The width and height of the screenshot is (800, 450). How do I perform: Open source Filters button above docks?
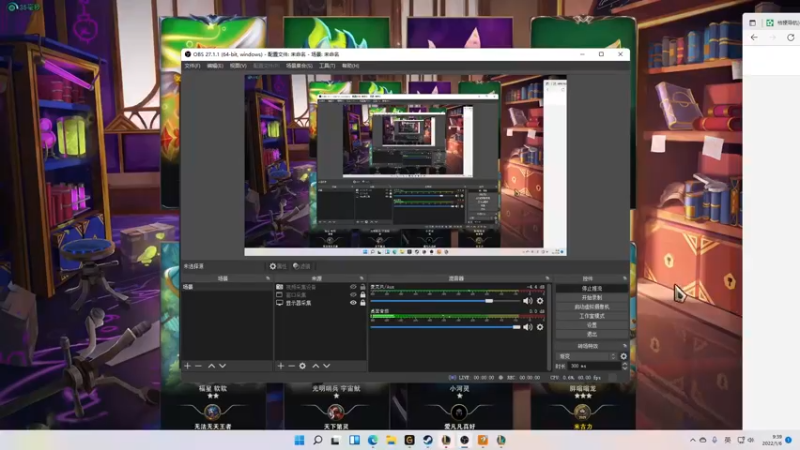(302, 266)
